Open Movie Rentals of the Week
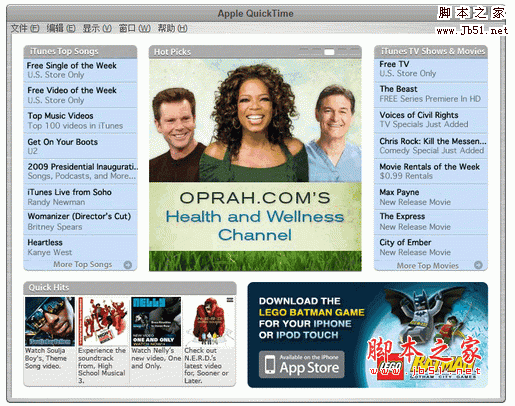The image size is (515, 406). [x=431, y=171]
